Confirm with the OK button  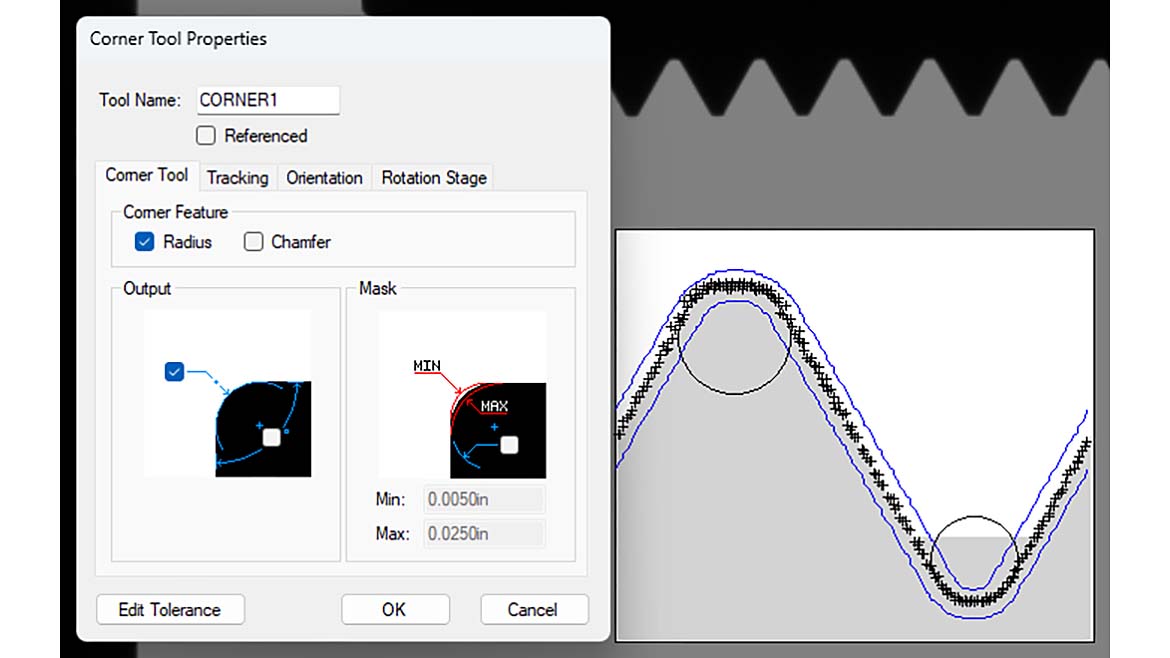click(395, 610)
